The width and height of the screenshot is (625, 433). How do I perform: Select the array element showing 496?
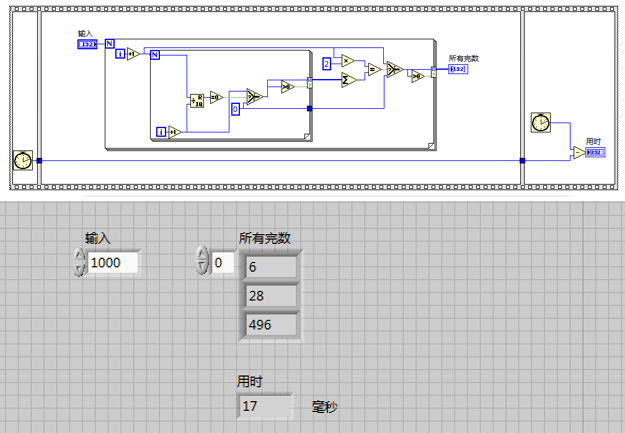pos(271,325)
